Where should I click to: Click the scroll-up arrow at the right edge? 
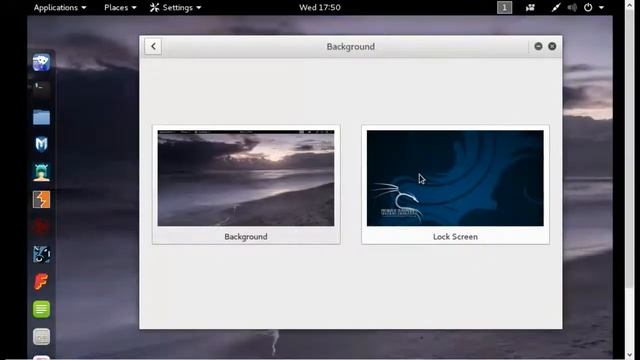point(631,4)
